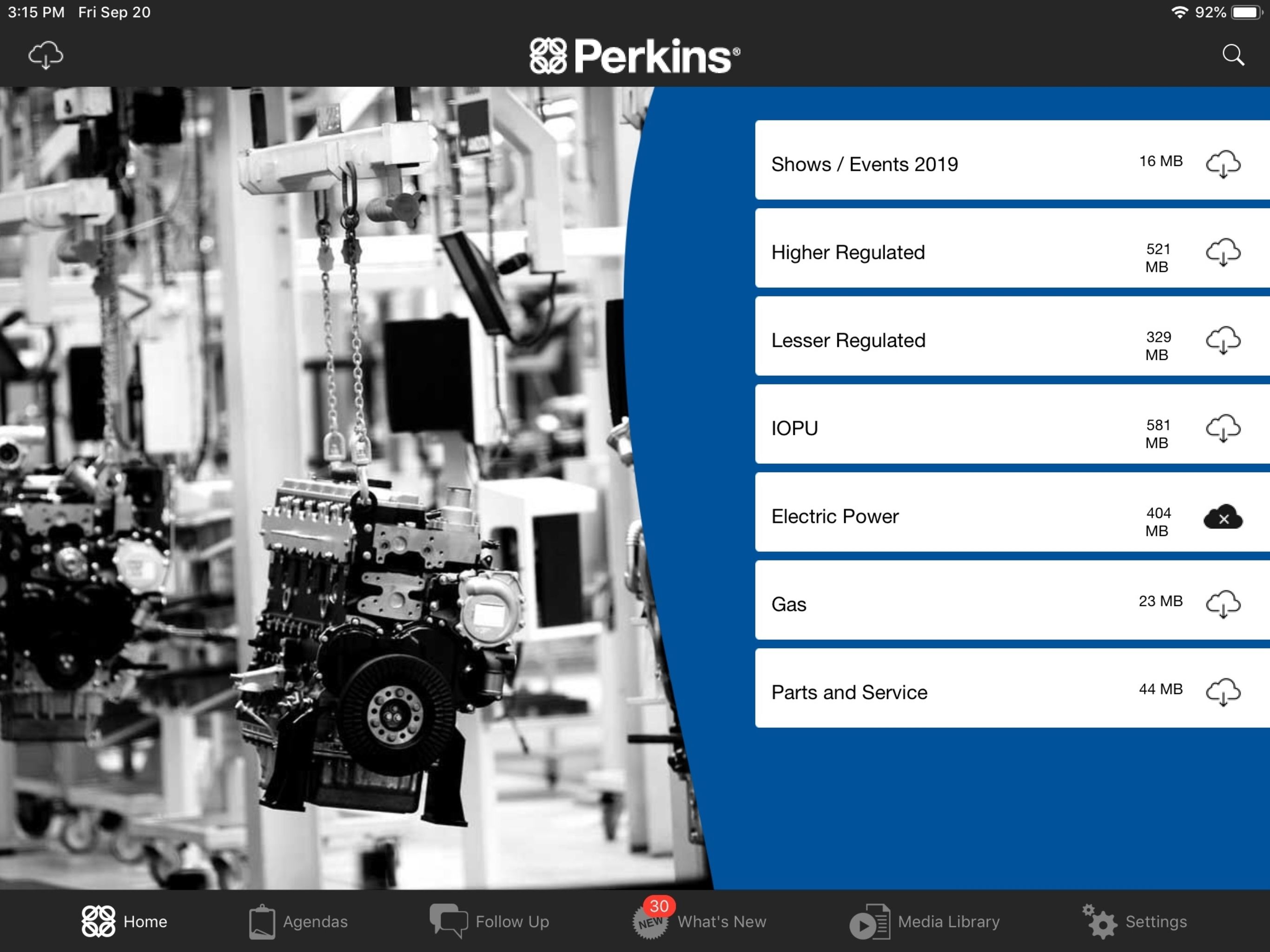Tap the Perkins logo in header
This screenshot has height=952, width=1270.
coord(635,56)
